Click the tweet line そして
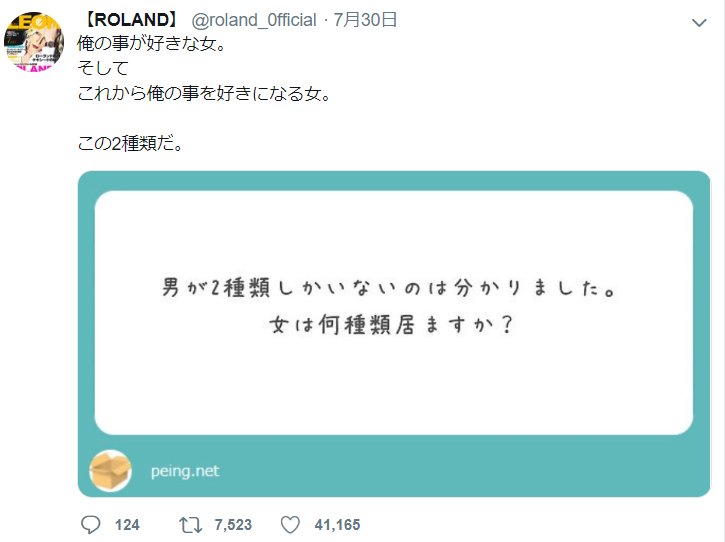Viewport: 725px width, 542px height. (x=103, y=68)
